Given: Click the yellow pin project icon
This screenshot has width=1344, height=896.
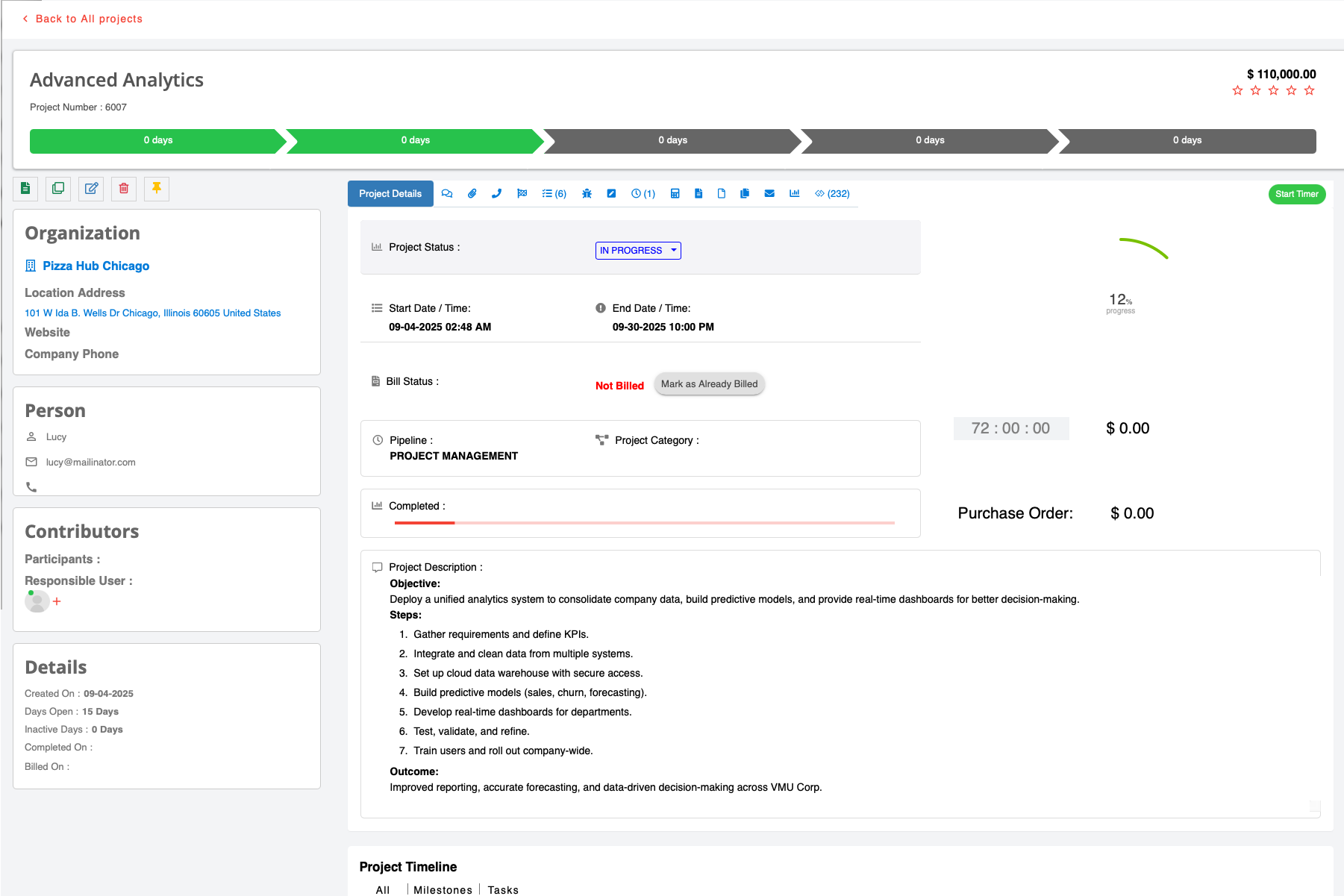Looking at the screenshot, I should click(157, 189).
